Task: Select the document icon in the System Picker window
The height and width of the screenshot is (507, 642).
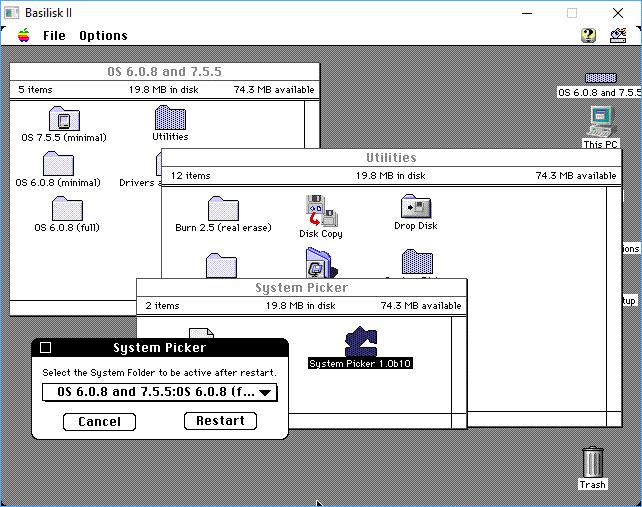Action: pyautogui.click(x=201, y=333)
